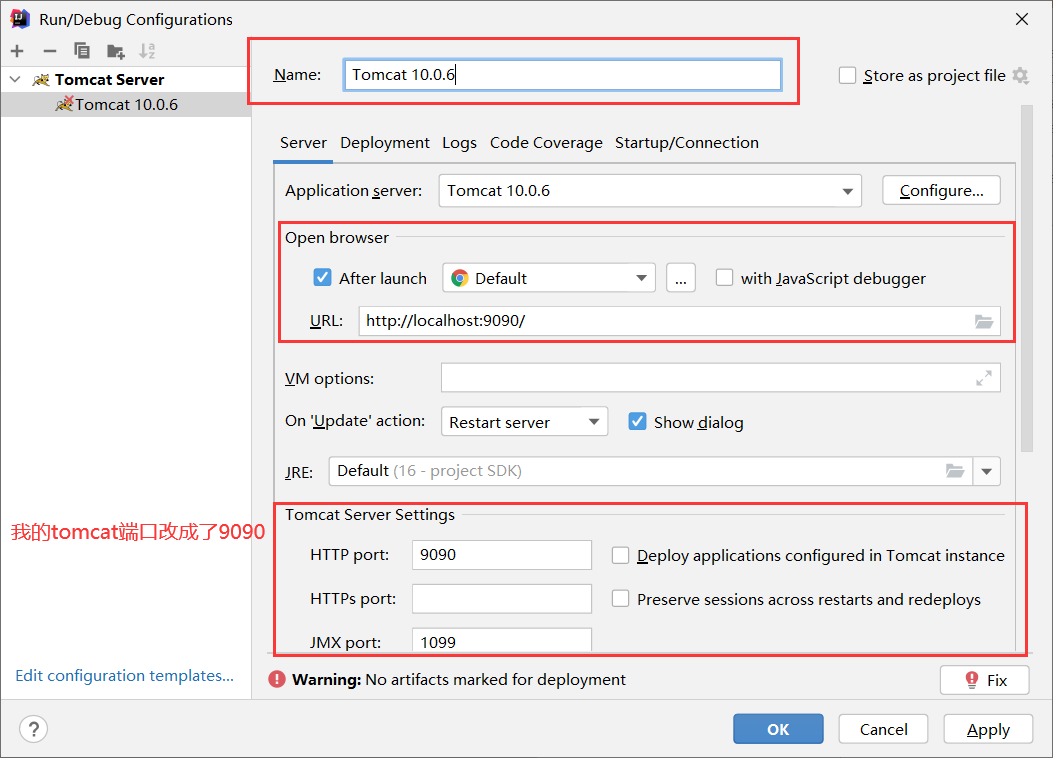Click the 'No artifacts marked for deployment' warning text
This screenshot has height=758, width=1053.
(495, 679)
